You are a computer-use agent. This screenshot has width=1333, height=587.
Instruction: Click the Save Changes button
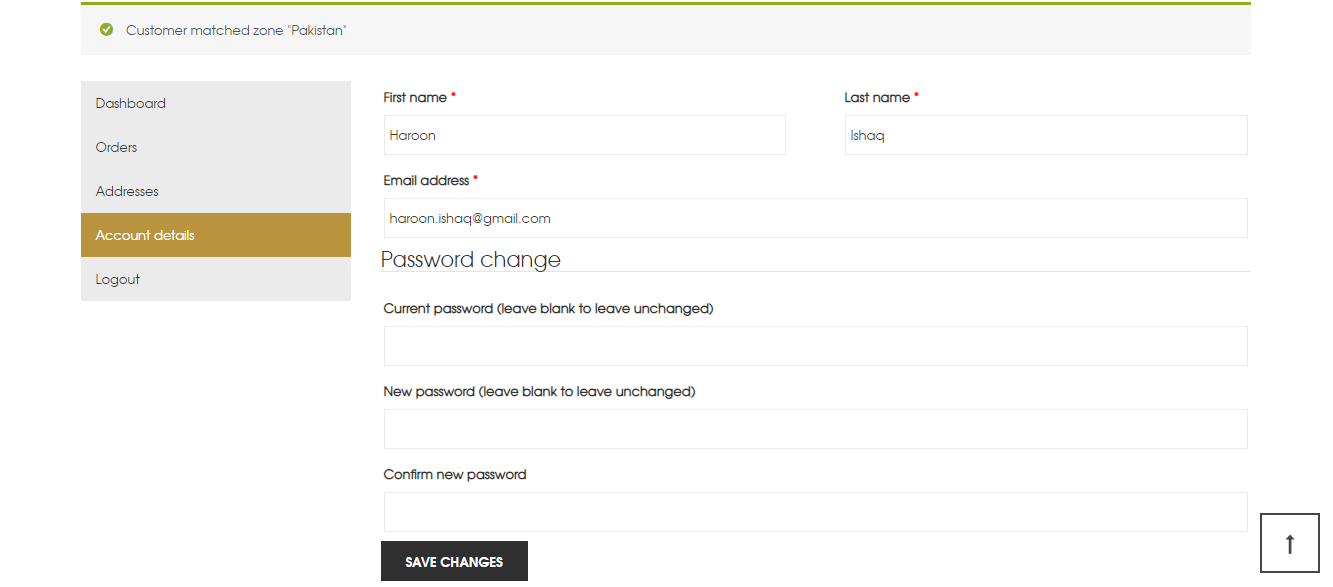click(x=454, y=562)
